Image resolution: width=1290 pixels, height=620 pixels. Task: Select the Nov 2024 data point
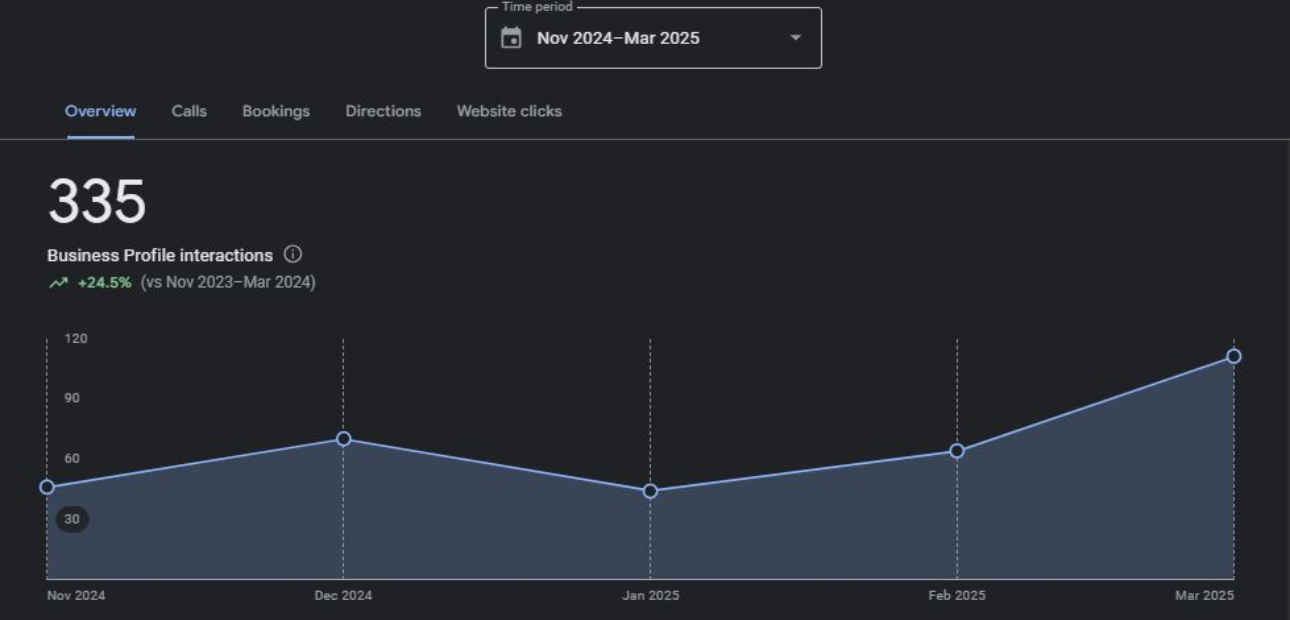point(47,487)
